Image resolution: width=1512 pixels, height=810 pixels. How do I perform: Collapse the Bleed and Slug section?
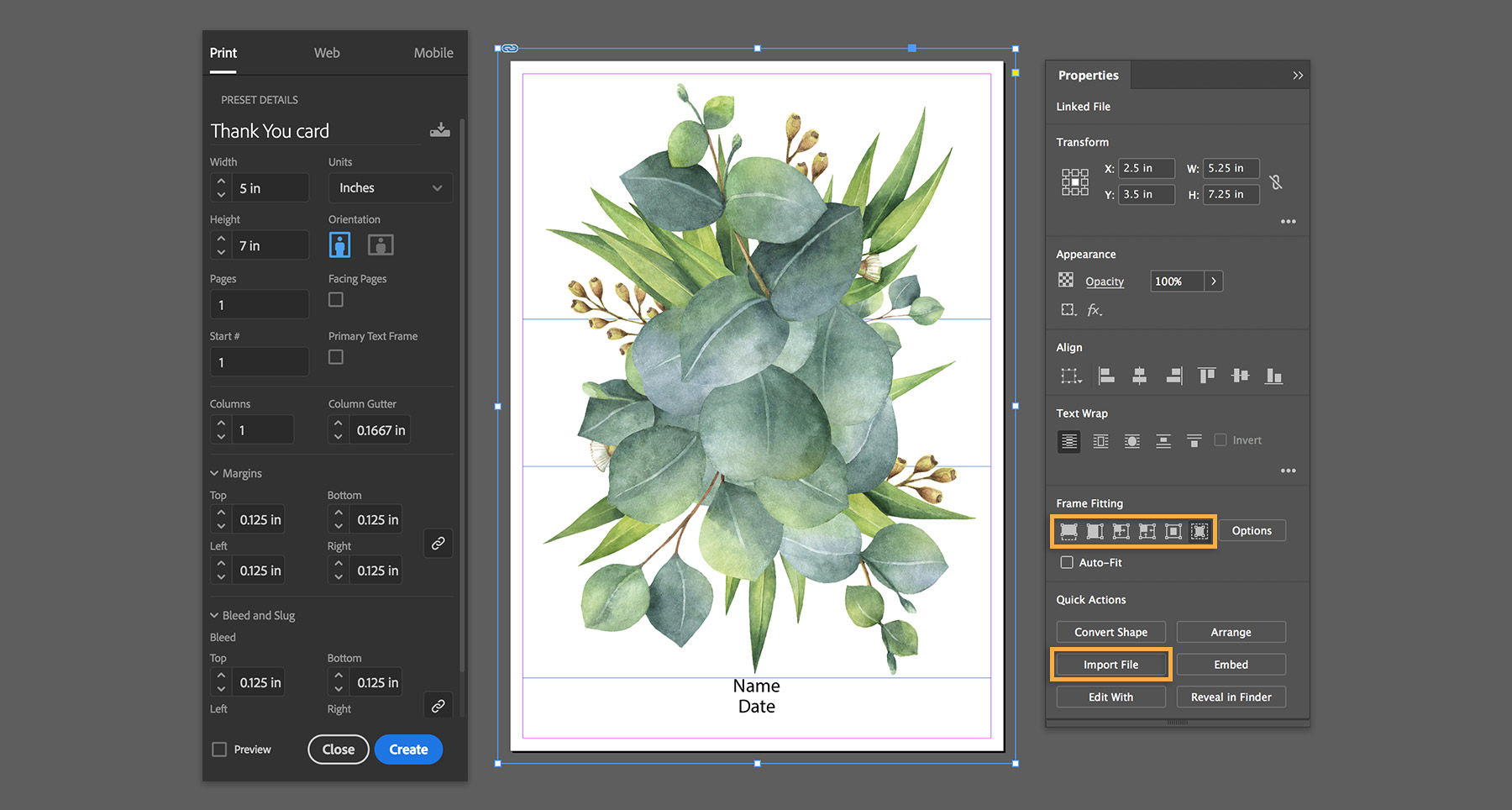coord(216,615)
